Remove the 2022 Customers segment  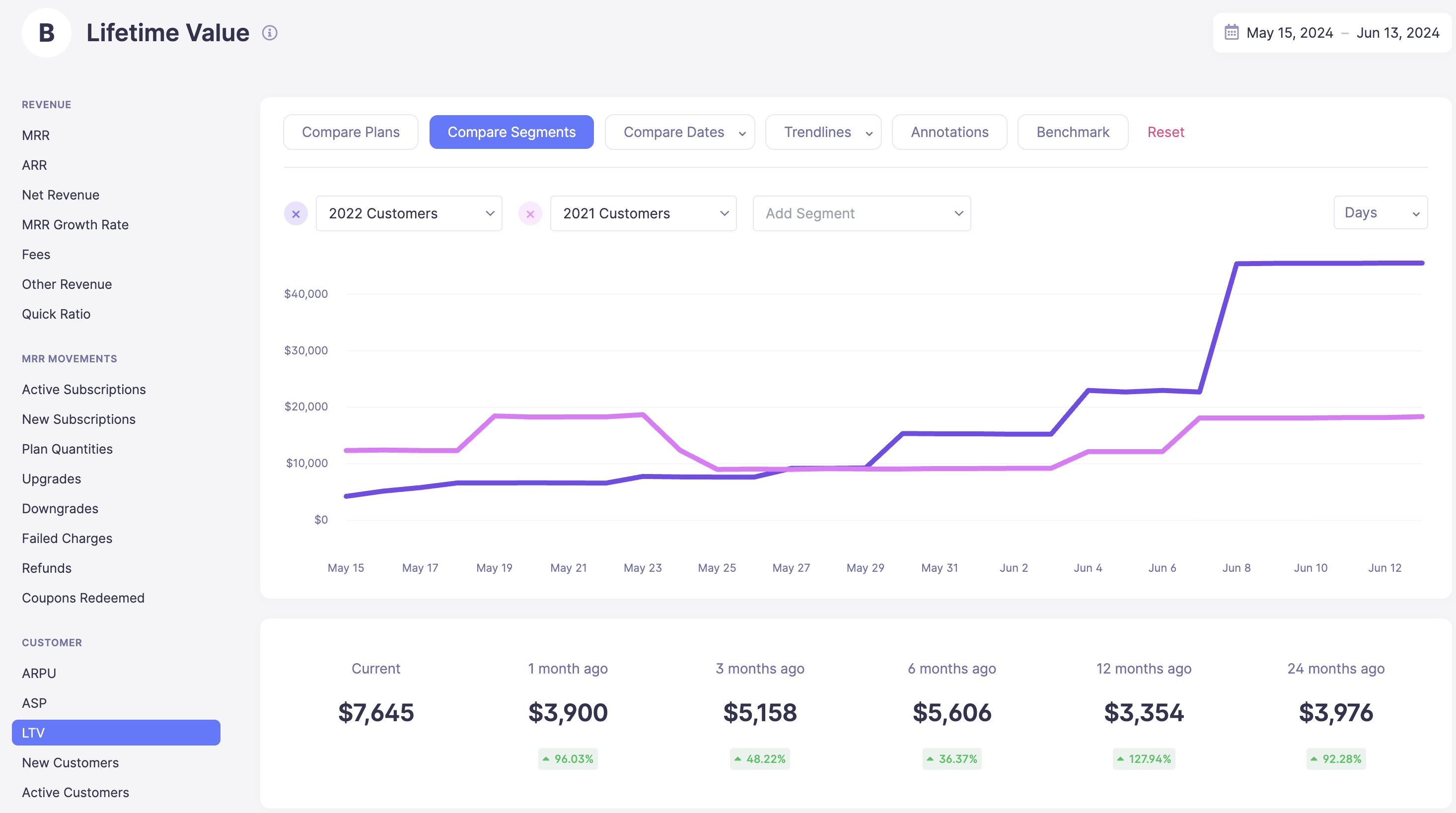pyautogui.click(x=296, y=213)
